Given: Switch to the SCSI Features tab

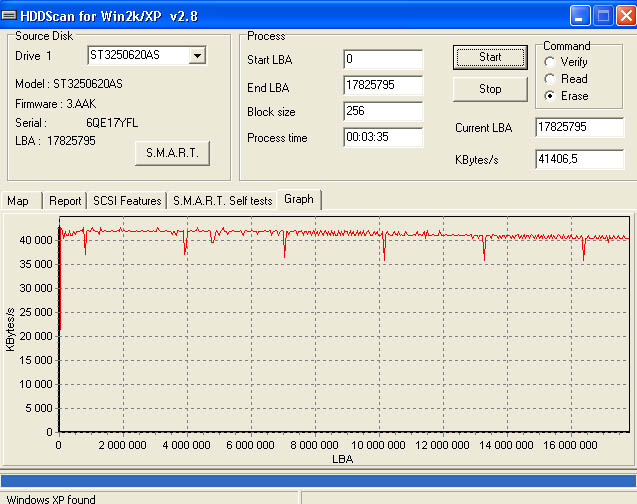Looking at the screenshot, I should (127, 200).
